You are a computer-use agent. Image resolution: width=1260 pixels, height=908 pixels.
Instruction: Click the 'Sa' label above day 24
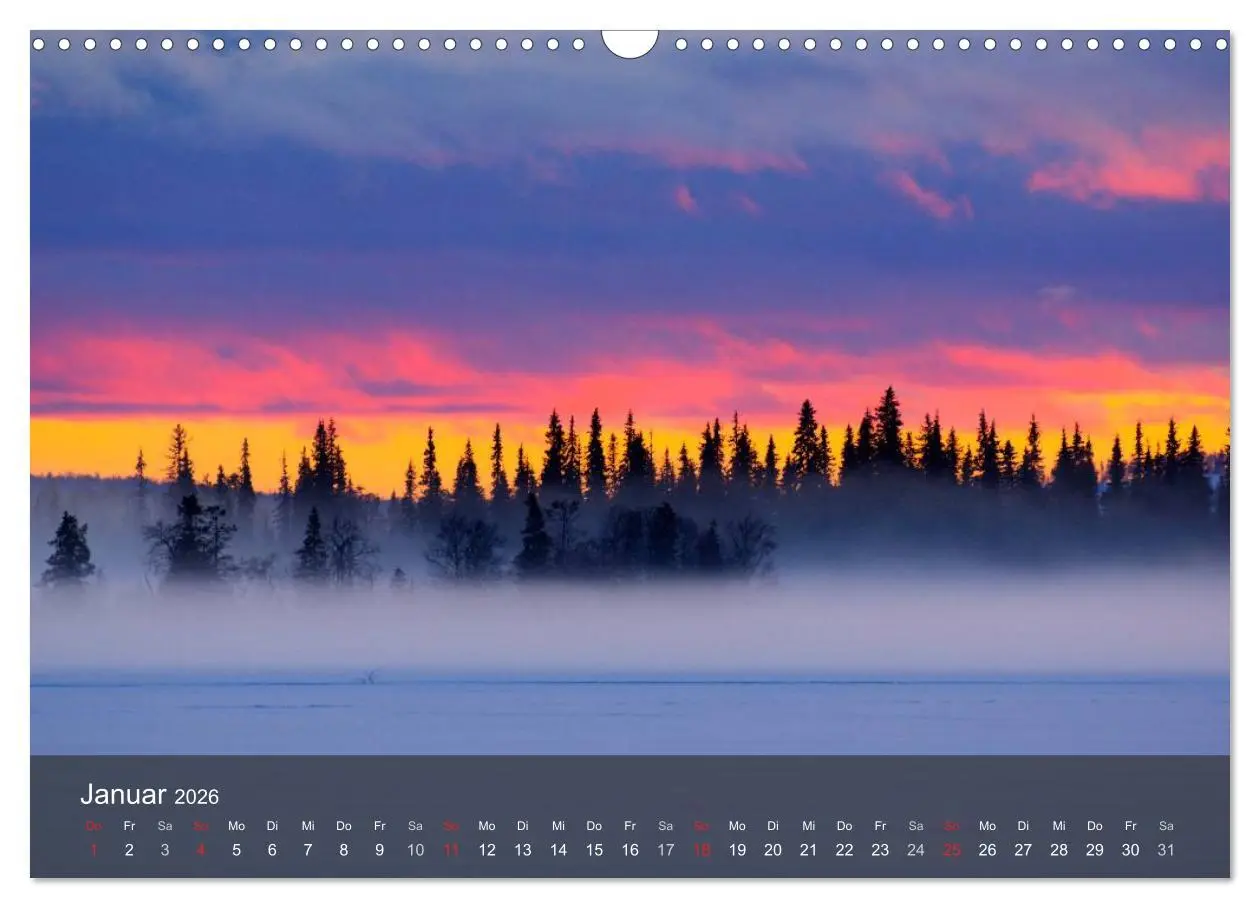coord(916,826)
